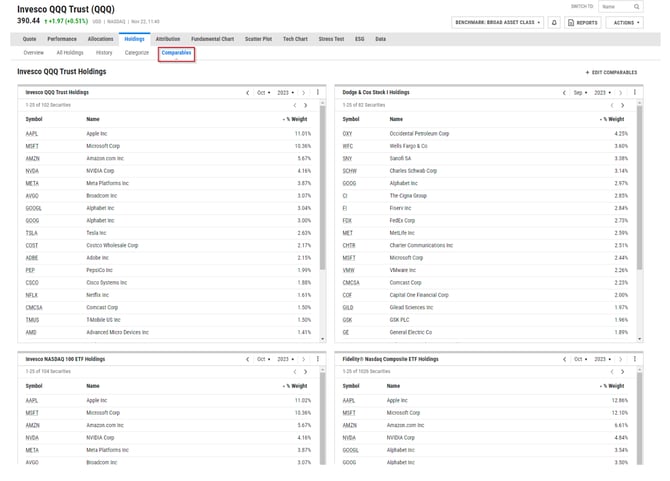Click the alert bell icon
The image size is (670, 481).
554,22
